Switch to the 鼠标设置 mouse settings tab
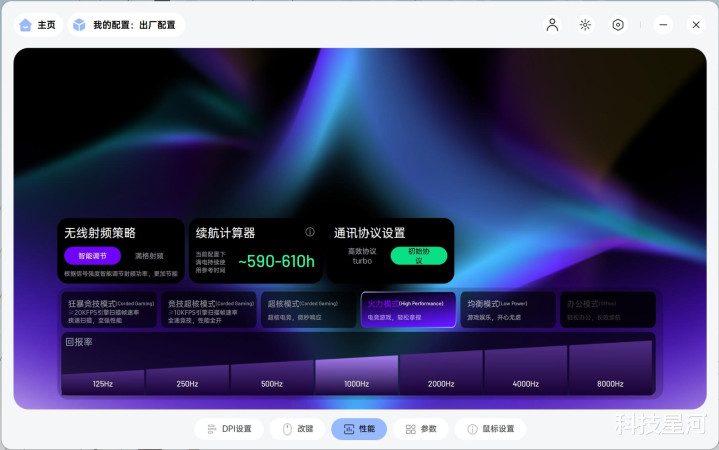The width and height of the screenshot is (719, 450). pyautogui.click(x=490, y=429)
